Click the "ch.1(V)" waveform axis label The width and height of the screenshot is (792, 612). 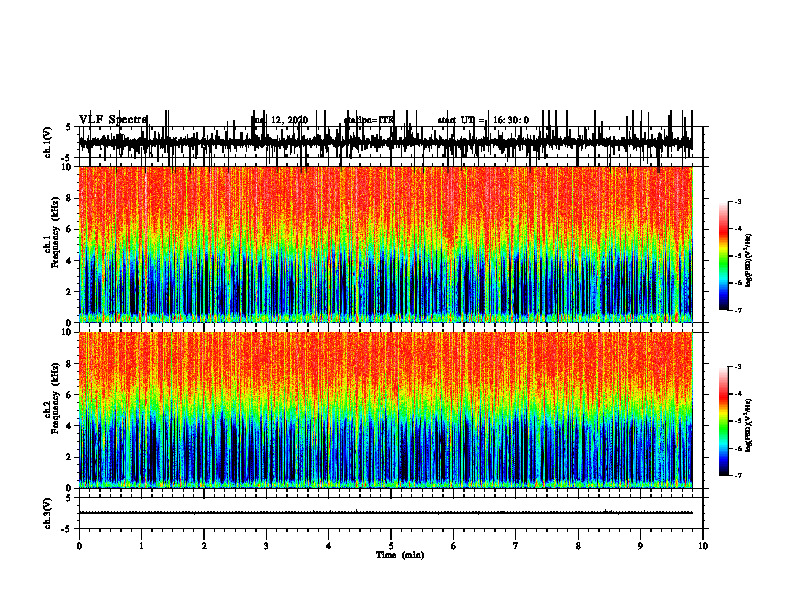[48, 142]
